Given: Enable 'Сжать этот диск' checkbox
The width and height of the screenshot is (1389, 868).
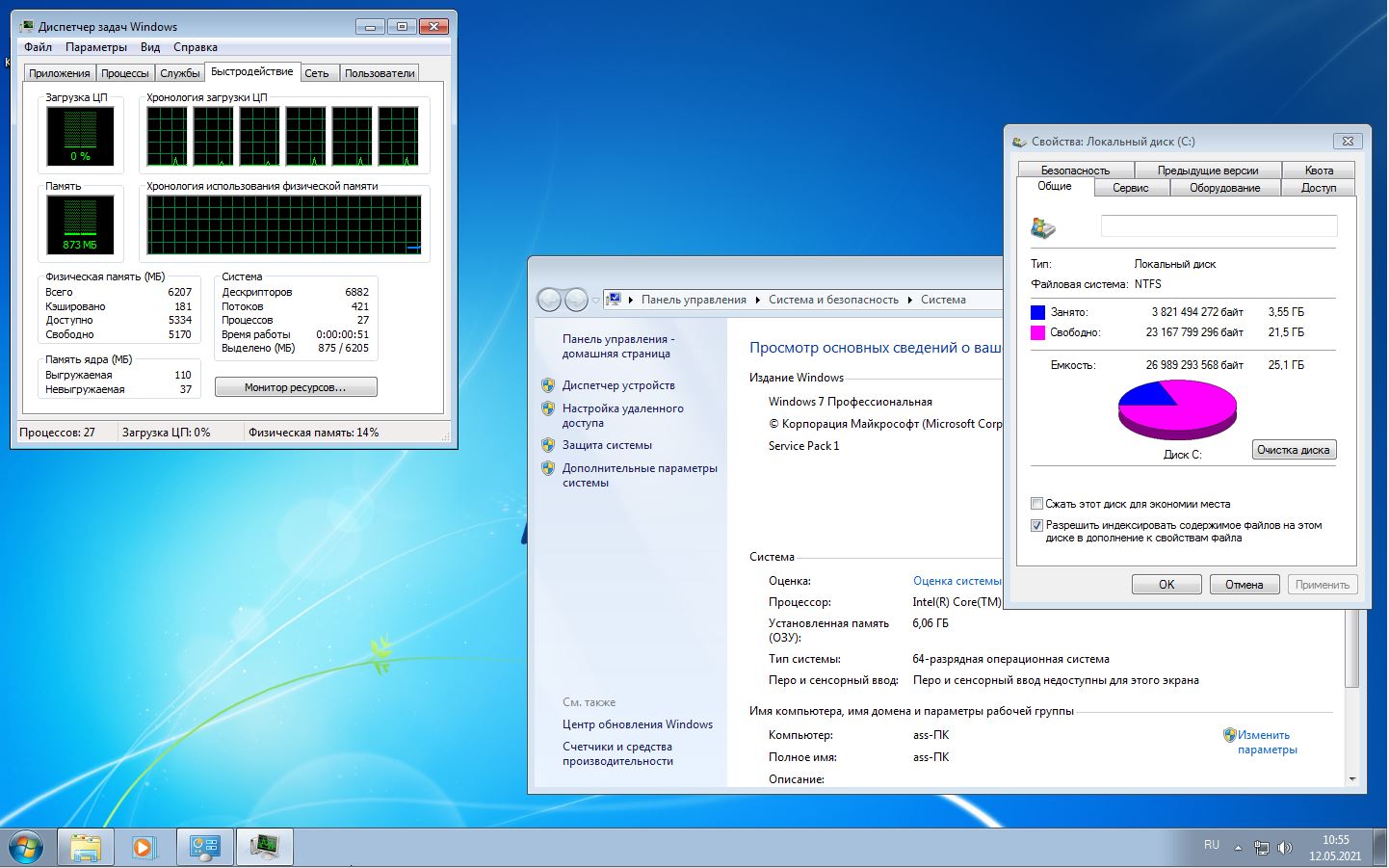Looking at the screenshot, I should coord(1037,504).
